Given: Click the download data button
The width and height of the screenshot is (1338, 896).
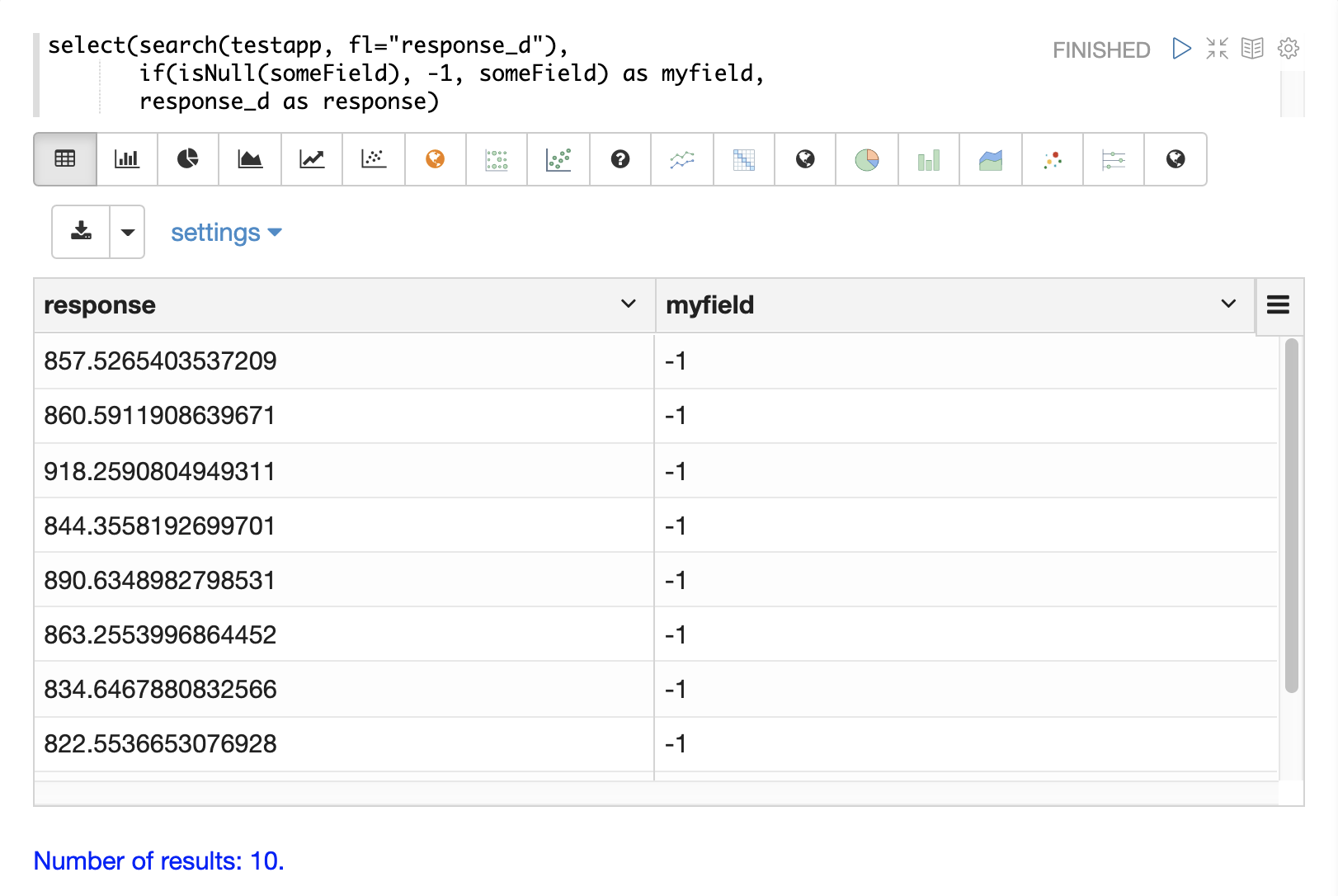Looking at the screenshot, I should (x=81, y=232).
